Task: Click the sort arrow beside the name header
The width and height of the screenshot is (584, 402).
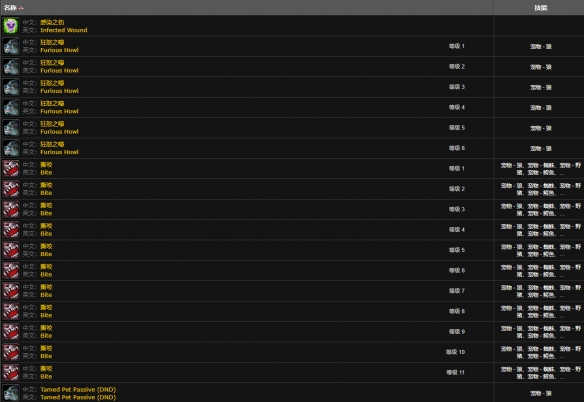Action: [x=21, y=8]
